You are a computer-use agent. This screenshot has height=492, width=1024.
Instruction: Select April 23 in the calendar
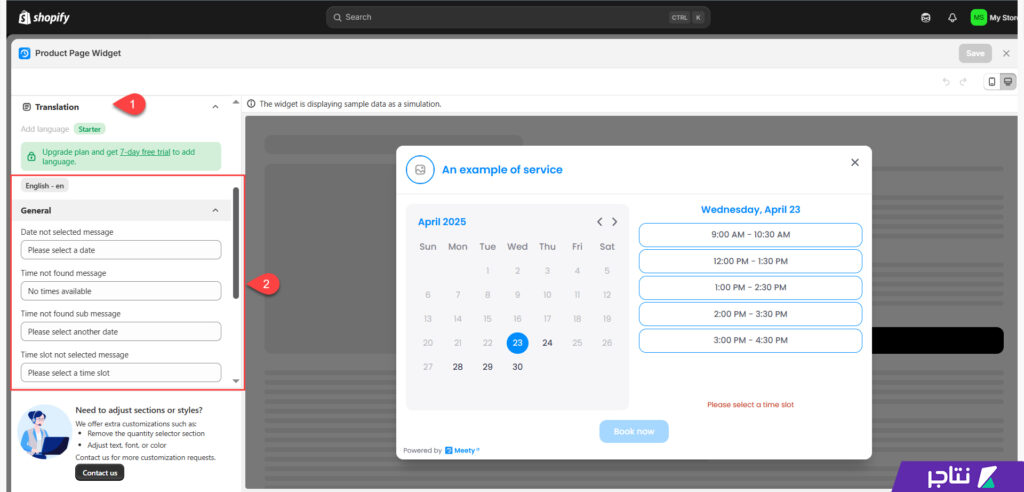[517, 343]
